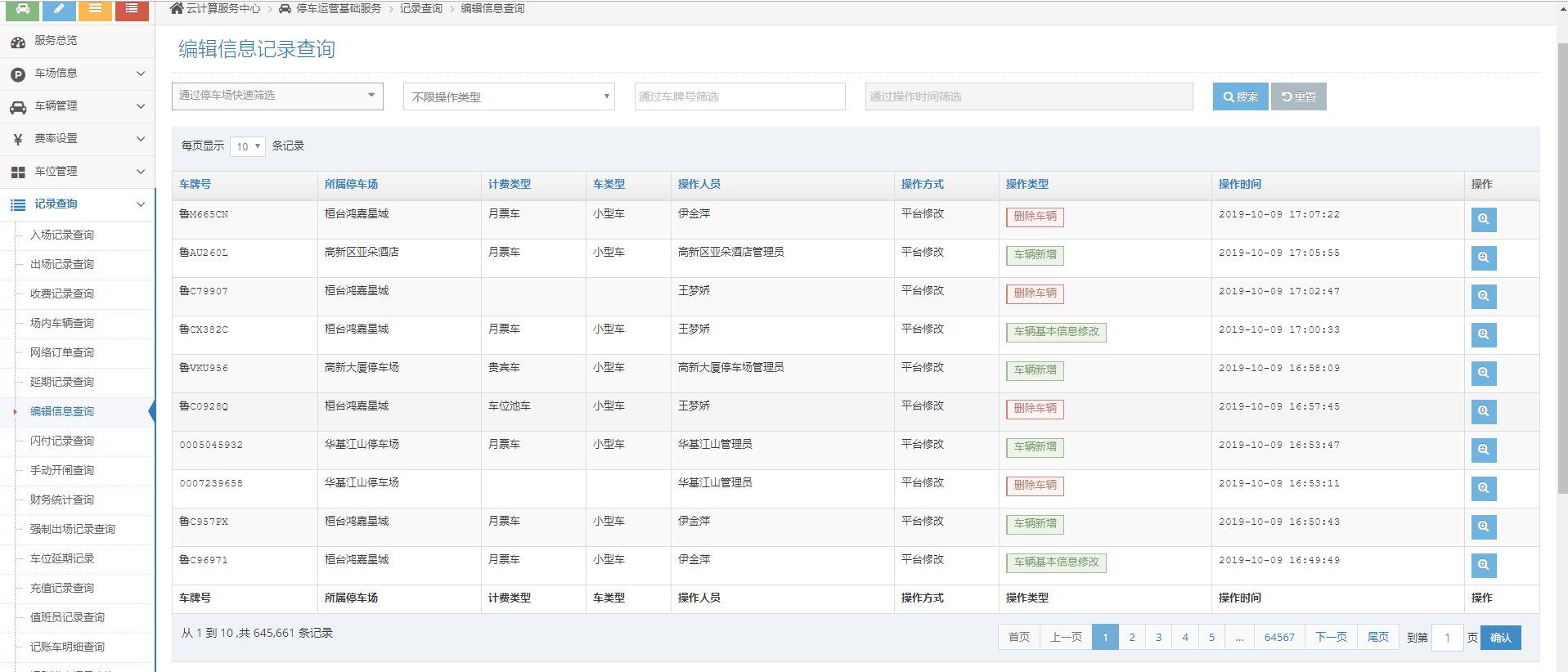
Task: View details of record 0007239658
Action: (1483, 488)
